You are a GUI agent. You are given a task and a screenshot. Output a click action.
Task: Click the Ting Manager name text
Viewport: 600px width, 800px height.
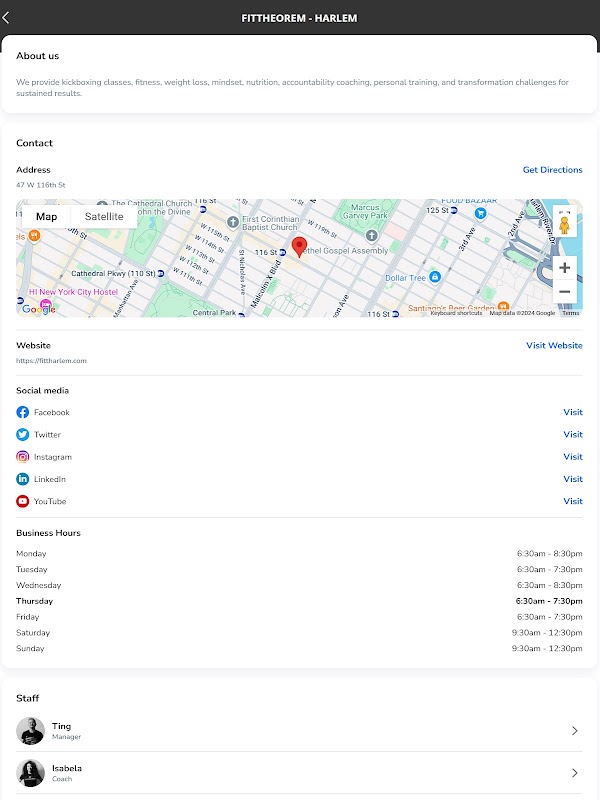pos(61,726)
